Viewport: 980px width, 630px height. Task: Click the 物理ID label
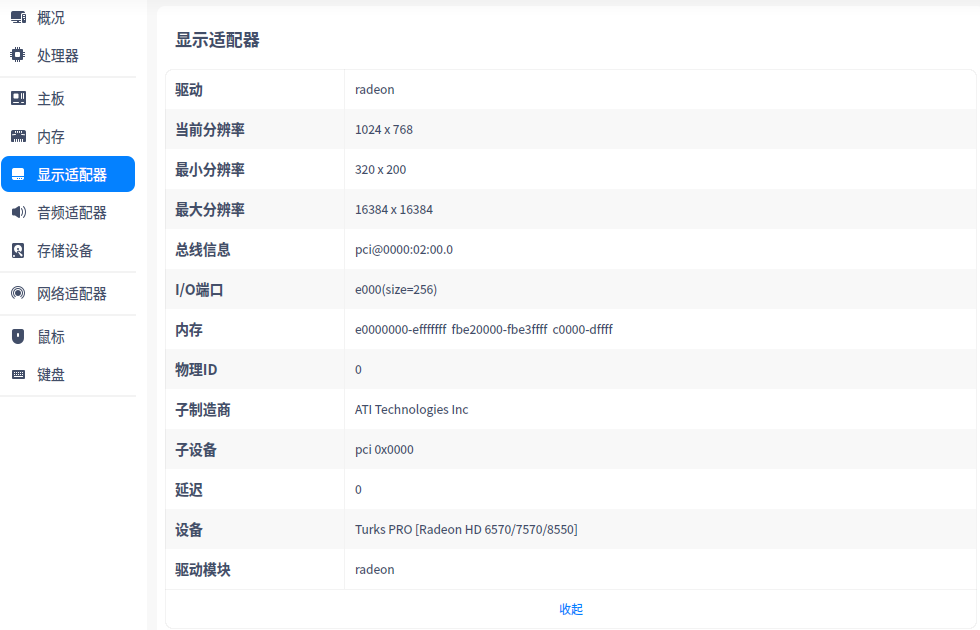pos(196,369)
